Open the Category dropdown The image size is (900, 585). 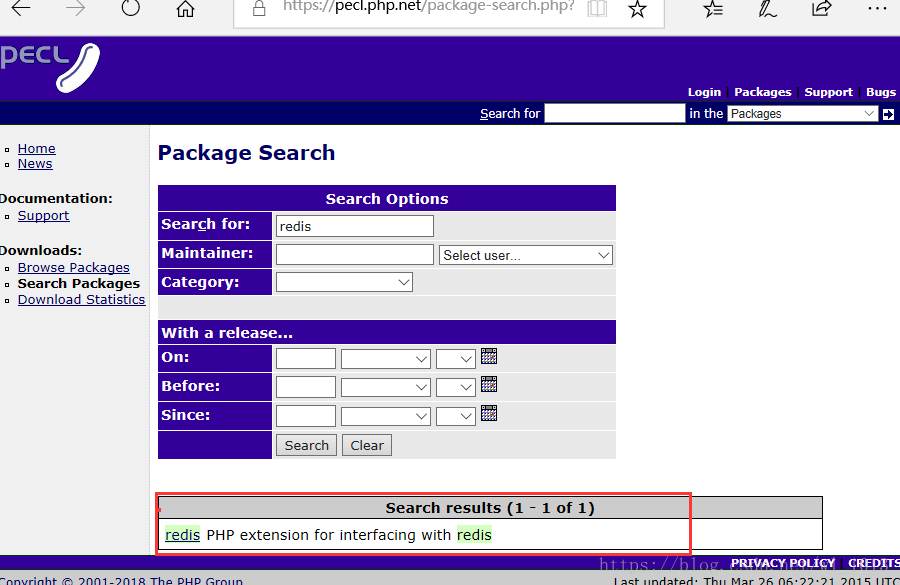344,282
